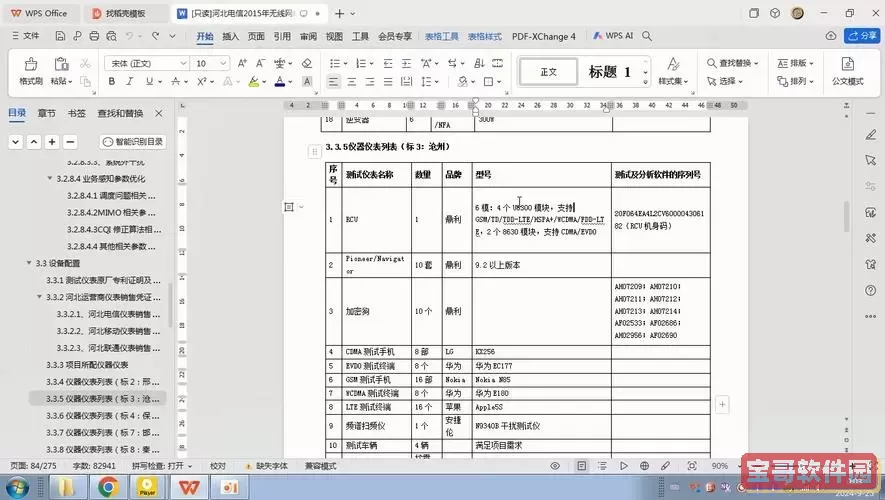
Task: Close the navigation pane with X
Action: [x=159, y=113]
